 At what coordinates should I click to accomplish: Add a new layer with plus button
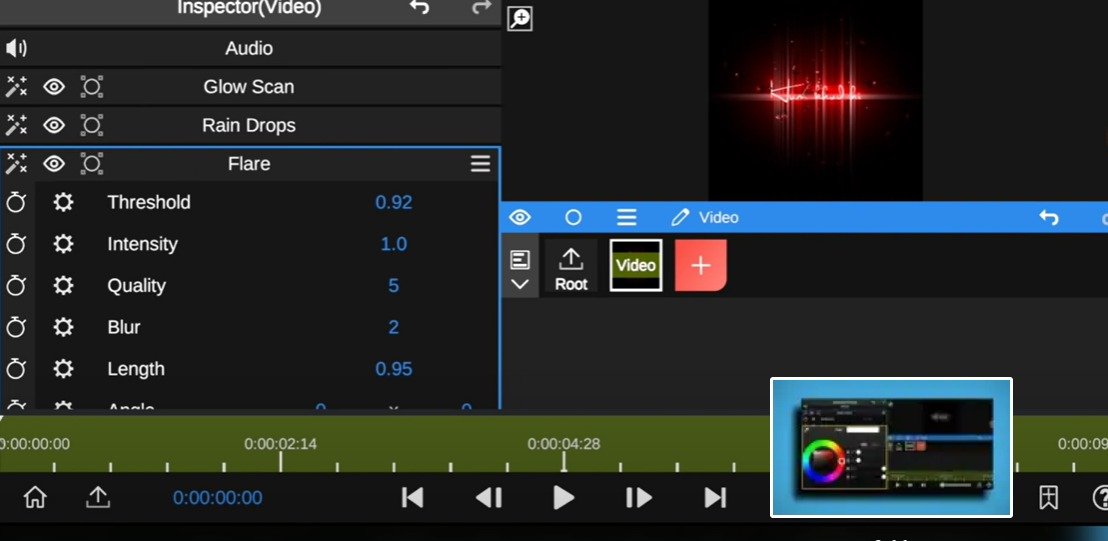pos(700,266)
